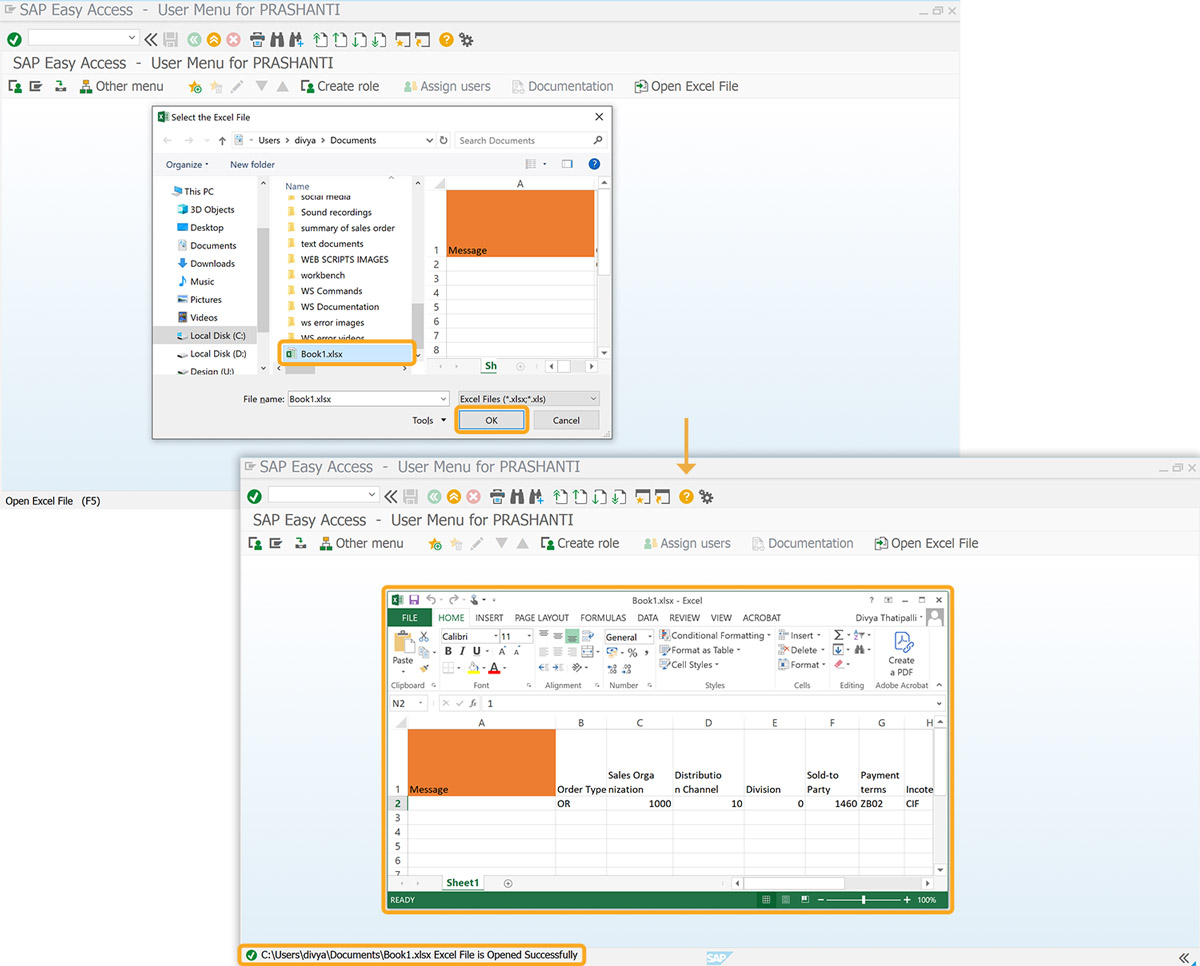Image resolution: width=1200 pixels, height=966 pixels.
Task: Click the green back icon in the SAP window behind the file dialog
Action: tap(194, 40)
